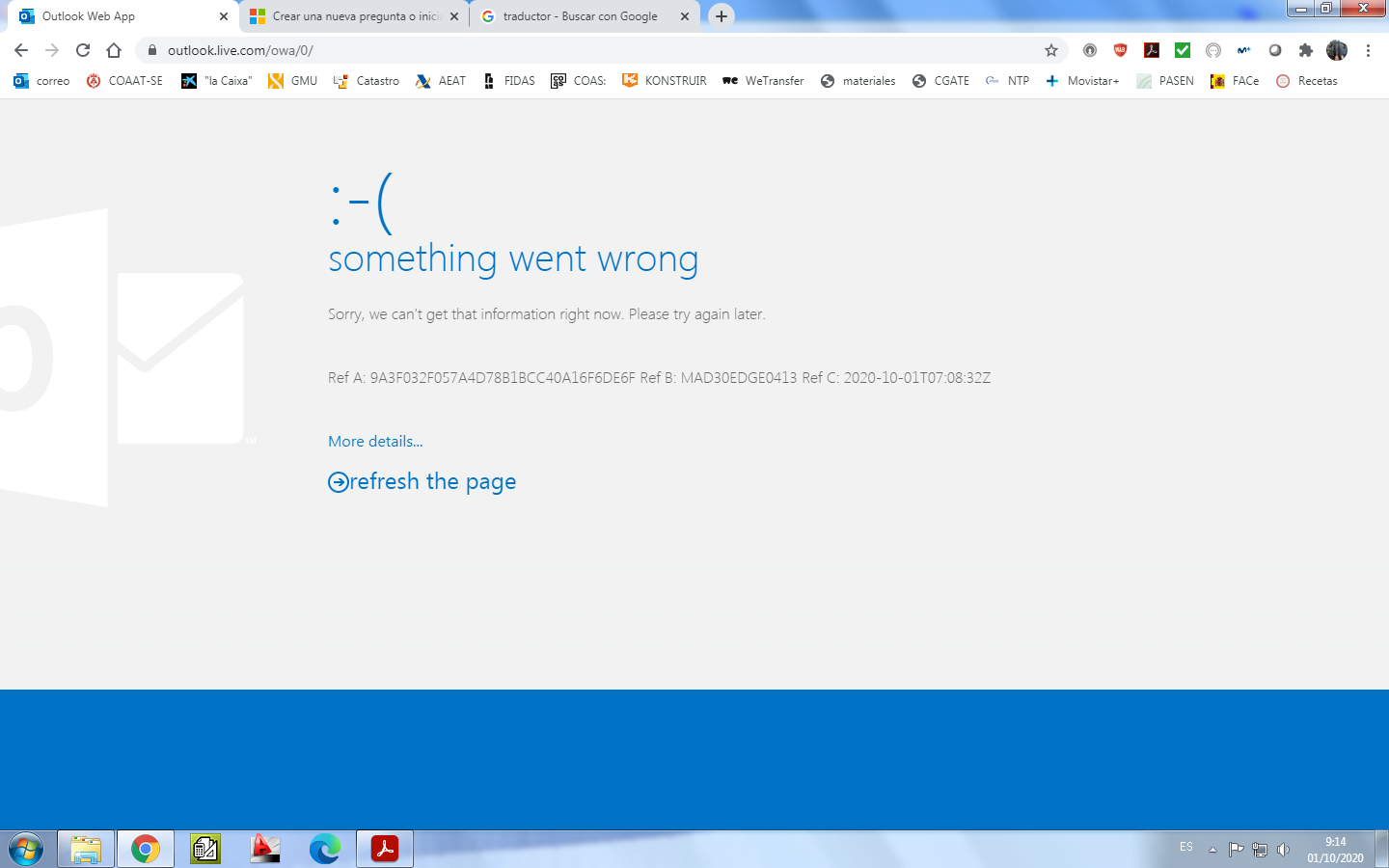Click the speech-bubble circle extension icon
The width and height of the screenshot is (1389, 868).
tap(1212, 50)
